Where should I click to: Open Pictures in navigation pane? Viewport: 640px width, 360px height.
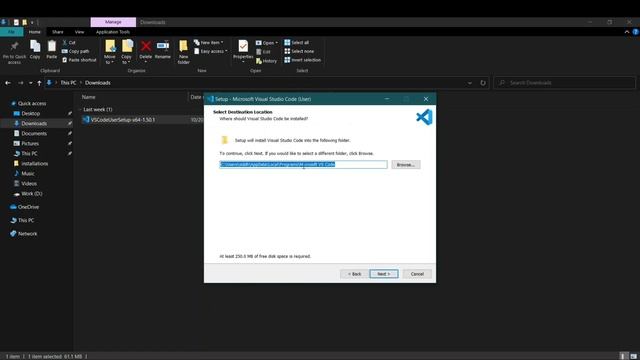[x=30, y=144]
